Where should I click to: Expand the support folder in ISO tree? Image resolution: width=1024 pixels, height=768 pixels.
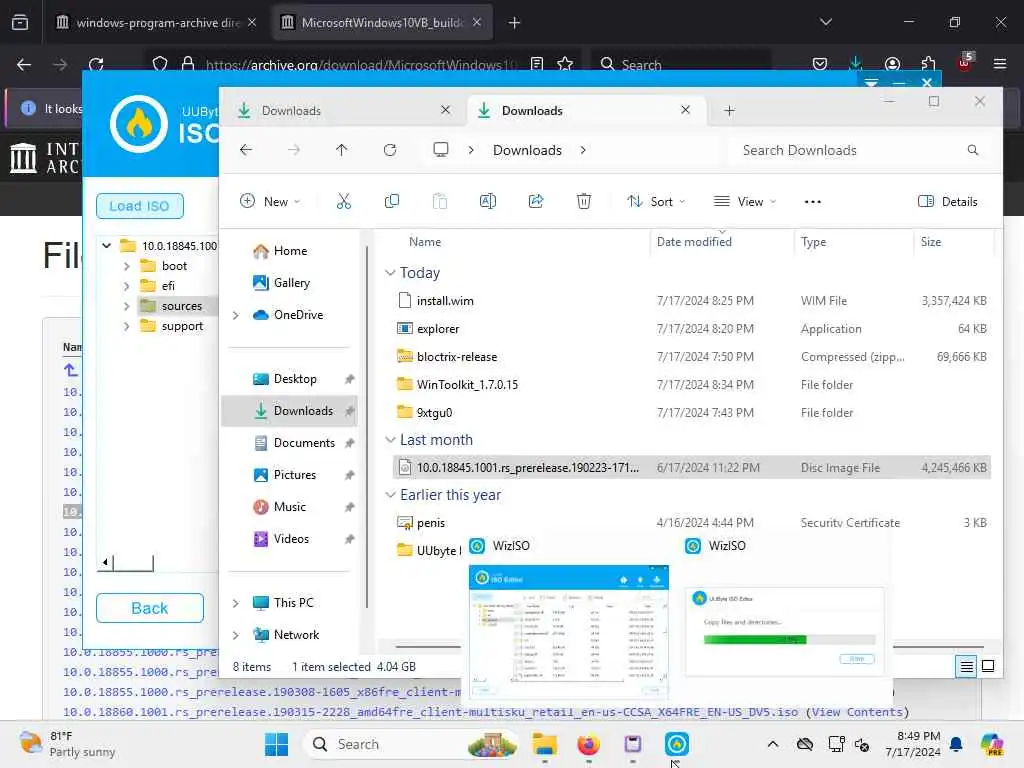[x=127, y=326]
